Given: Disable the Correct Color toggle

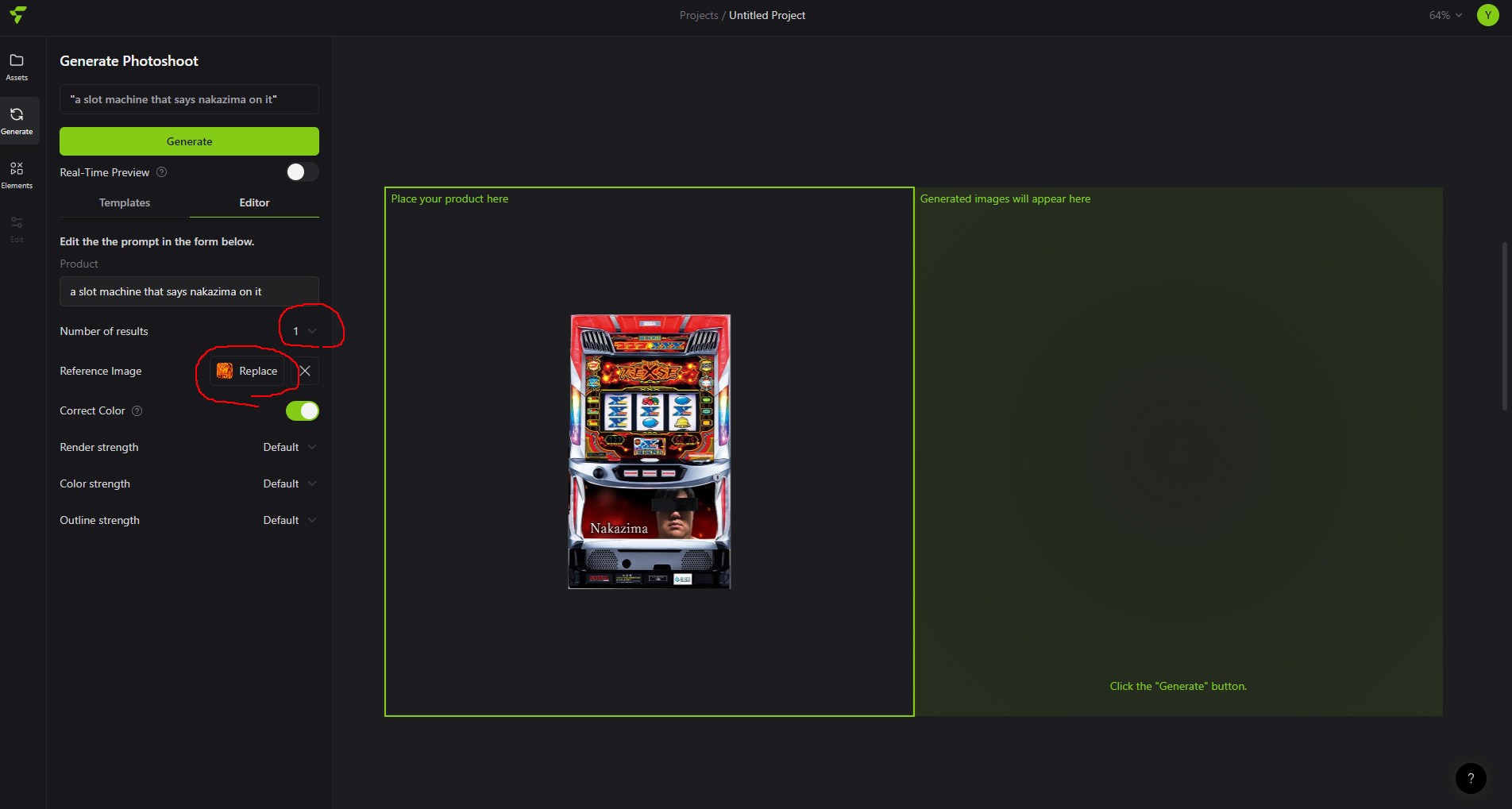Looking at the screenshot, I should click(x=302, y=410).
